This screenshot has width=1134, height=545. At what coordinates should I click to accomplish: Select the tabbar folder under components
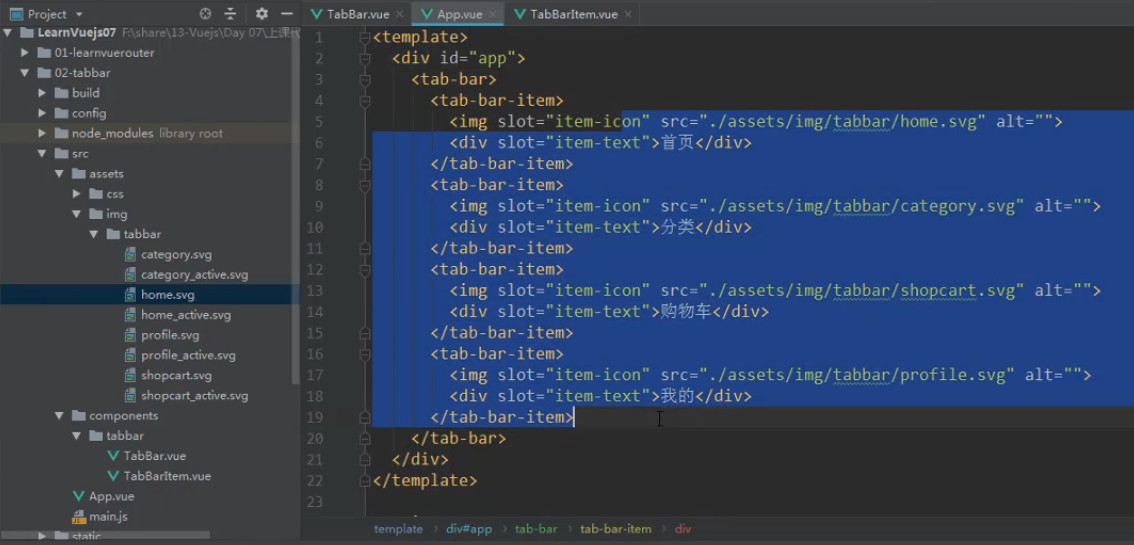pos(124,436)
